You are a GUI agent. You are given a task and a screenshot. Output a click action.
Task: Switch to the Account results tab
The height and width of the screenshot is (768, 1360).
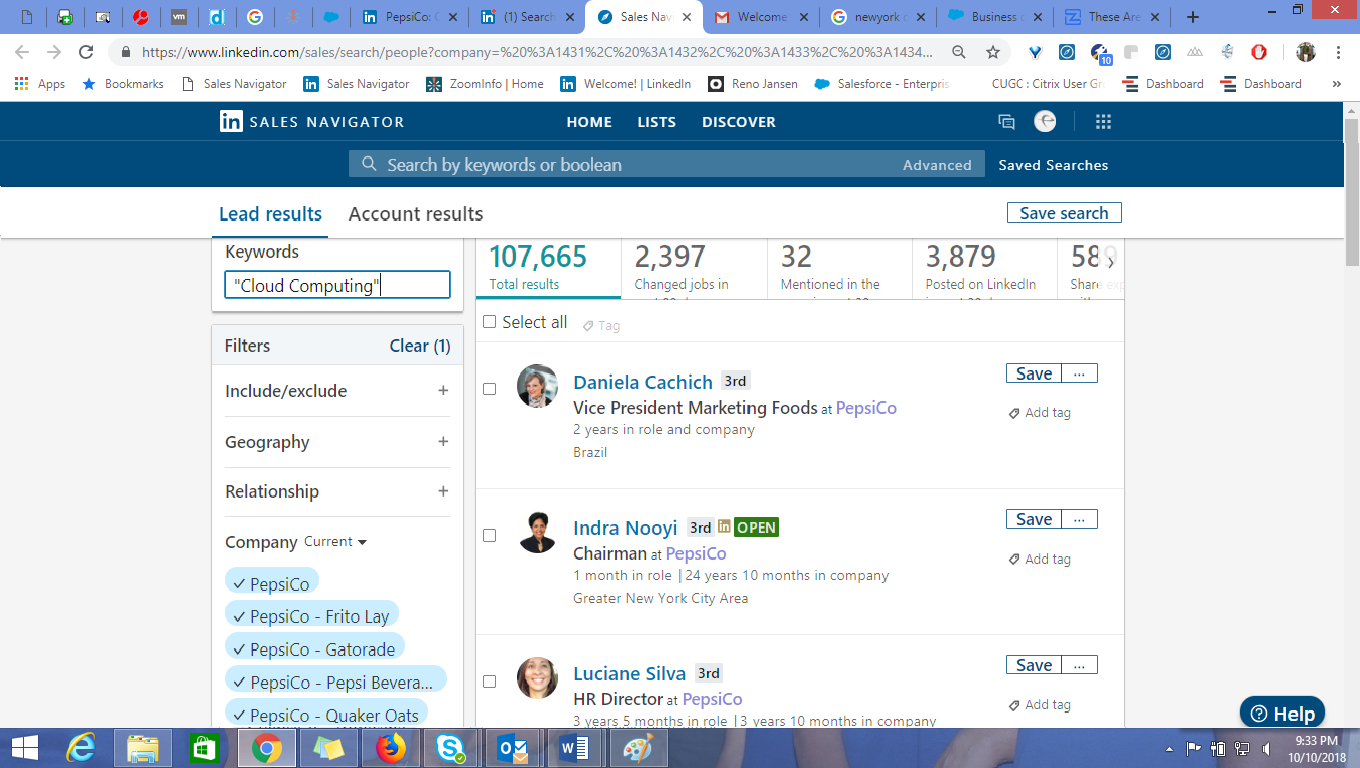pyautogui.click(x=415, y=214)
